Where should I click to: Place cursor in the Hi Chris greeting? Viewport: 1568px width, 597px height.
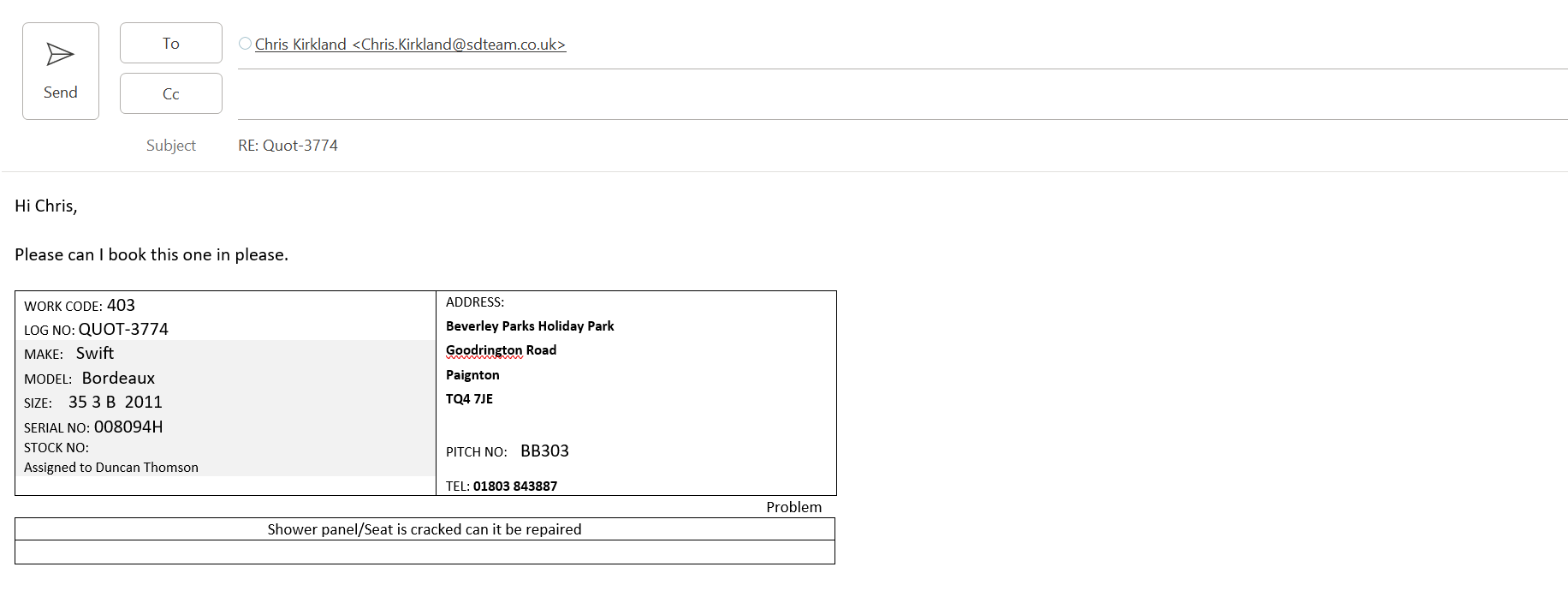(x=46, y=206)
